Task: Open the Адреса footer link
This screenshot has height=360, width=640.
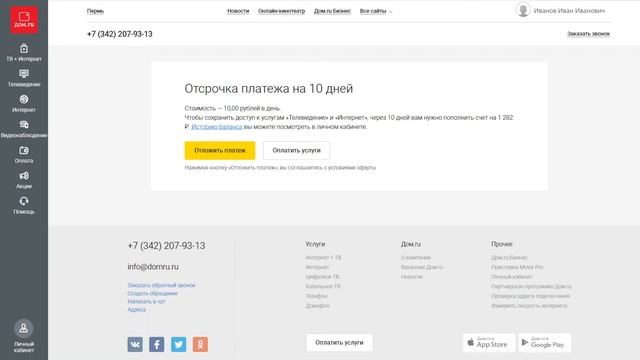Action: [x=136, y=310]
